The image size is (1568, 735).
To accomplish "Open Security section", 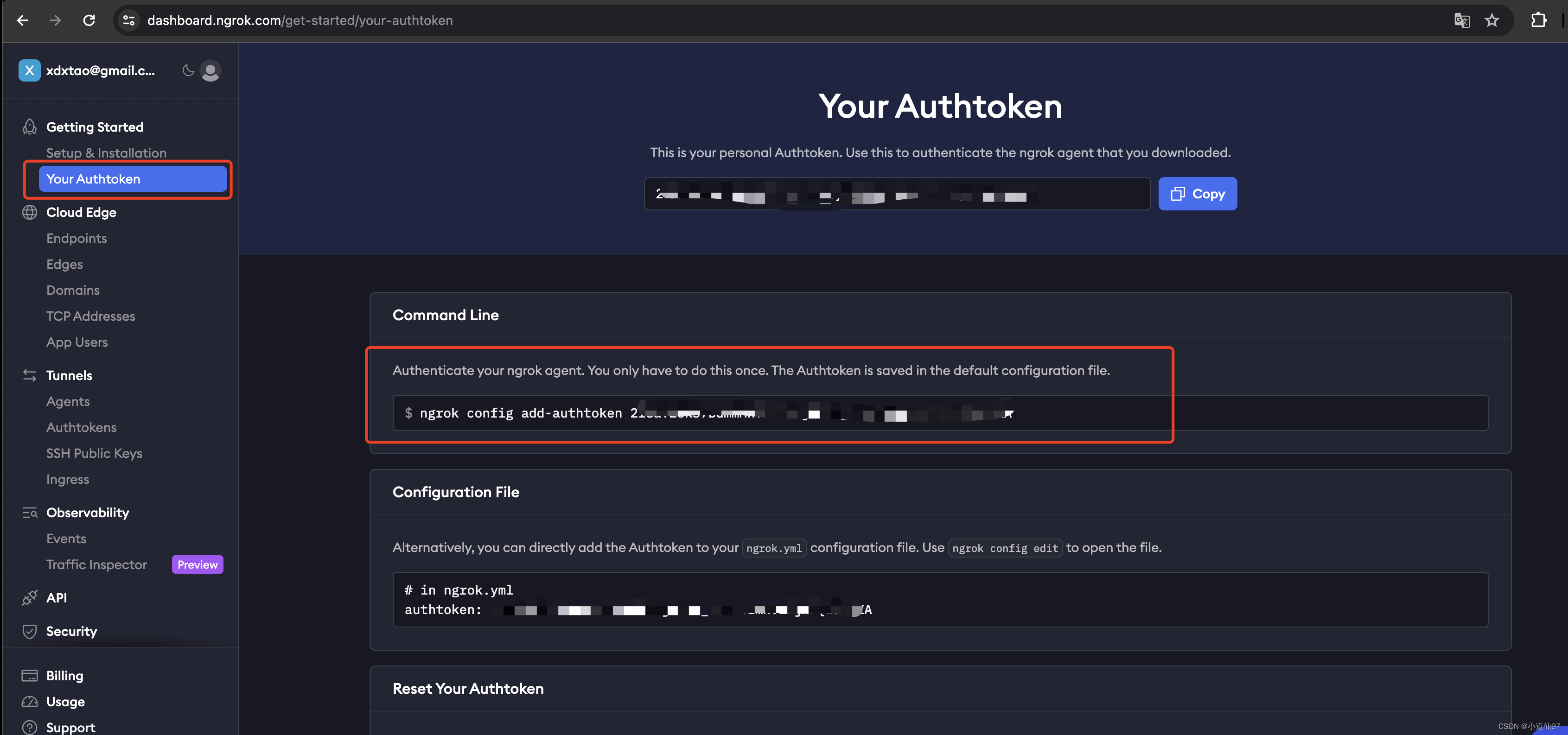I will [72, 631].
